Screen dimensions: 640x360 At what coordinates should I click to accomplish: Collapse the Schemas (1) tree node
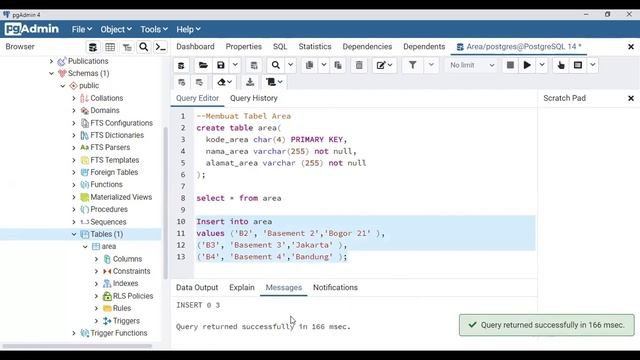[x=51, y=73]
